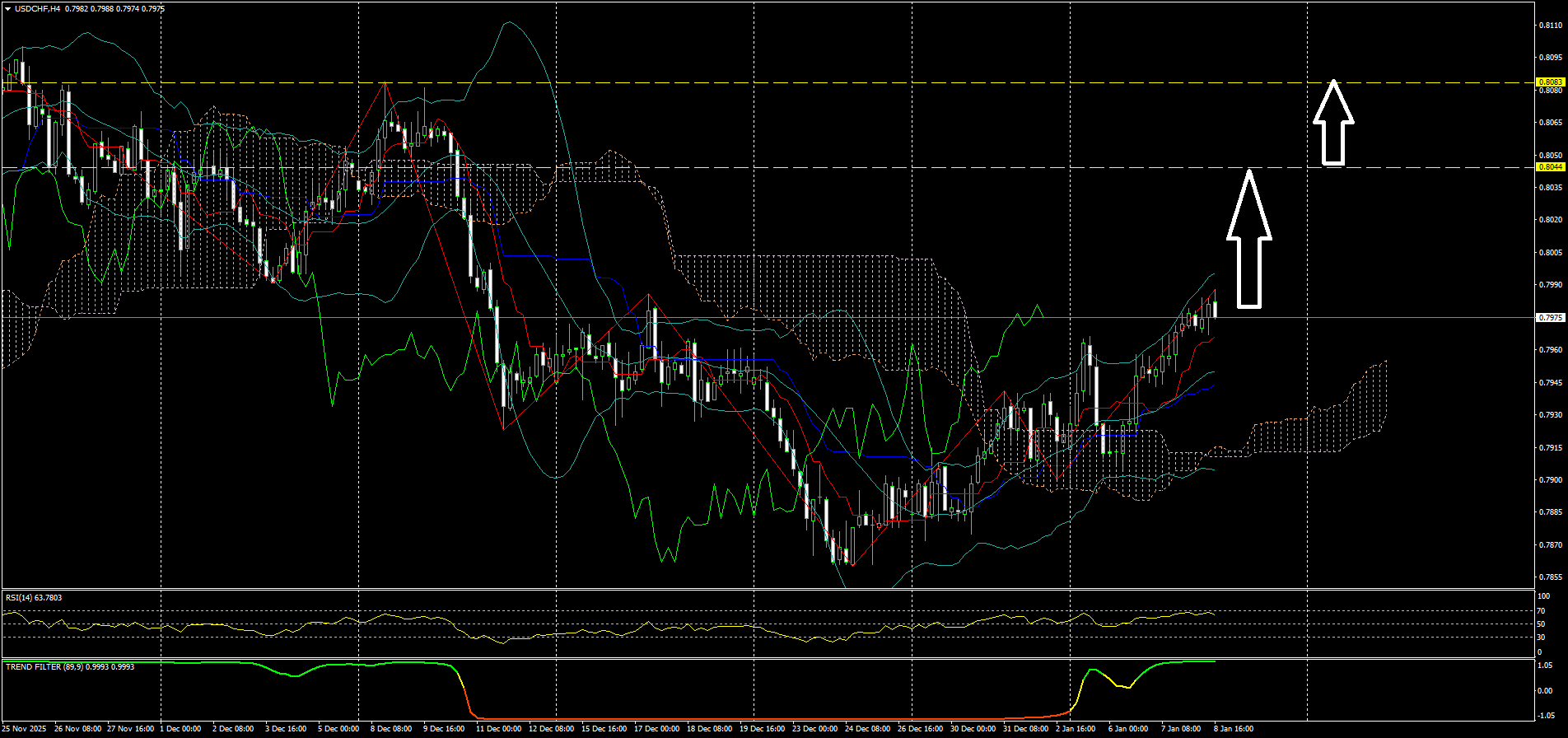Click the trend filter scale value -1.05
This screenshot has height=738, width=1568.
(1547, 716)
